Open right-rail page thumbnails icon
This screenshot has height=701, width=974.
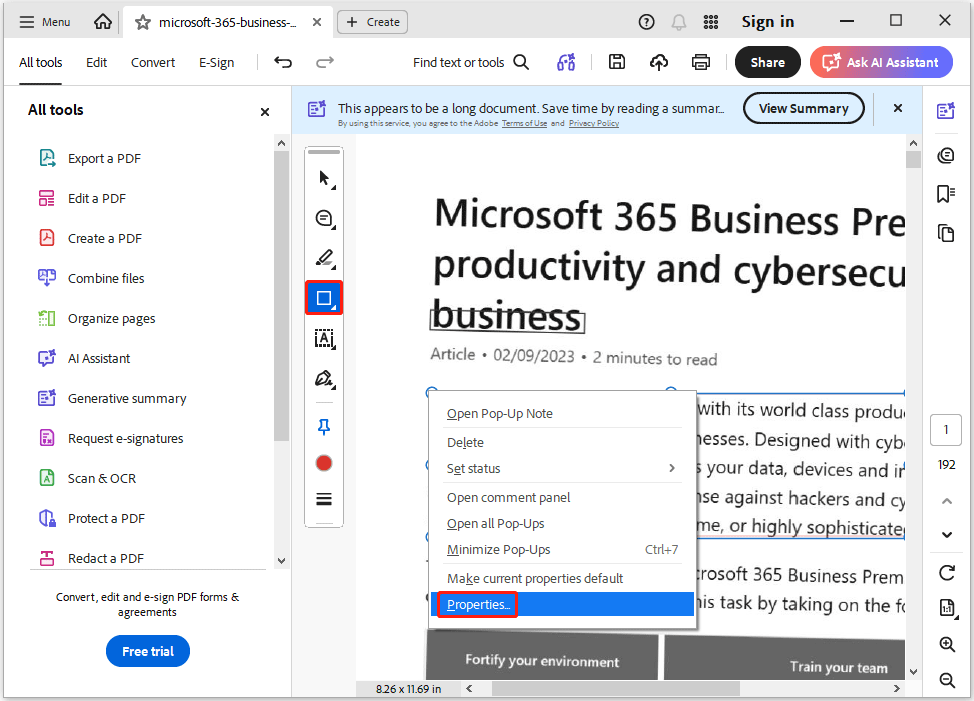(x=946, y=234)
